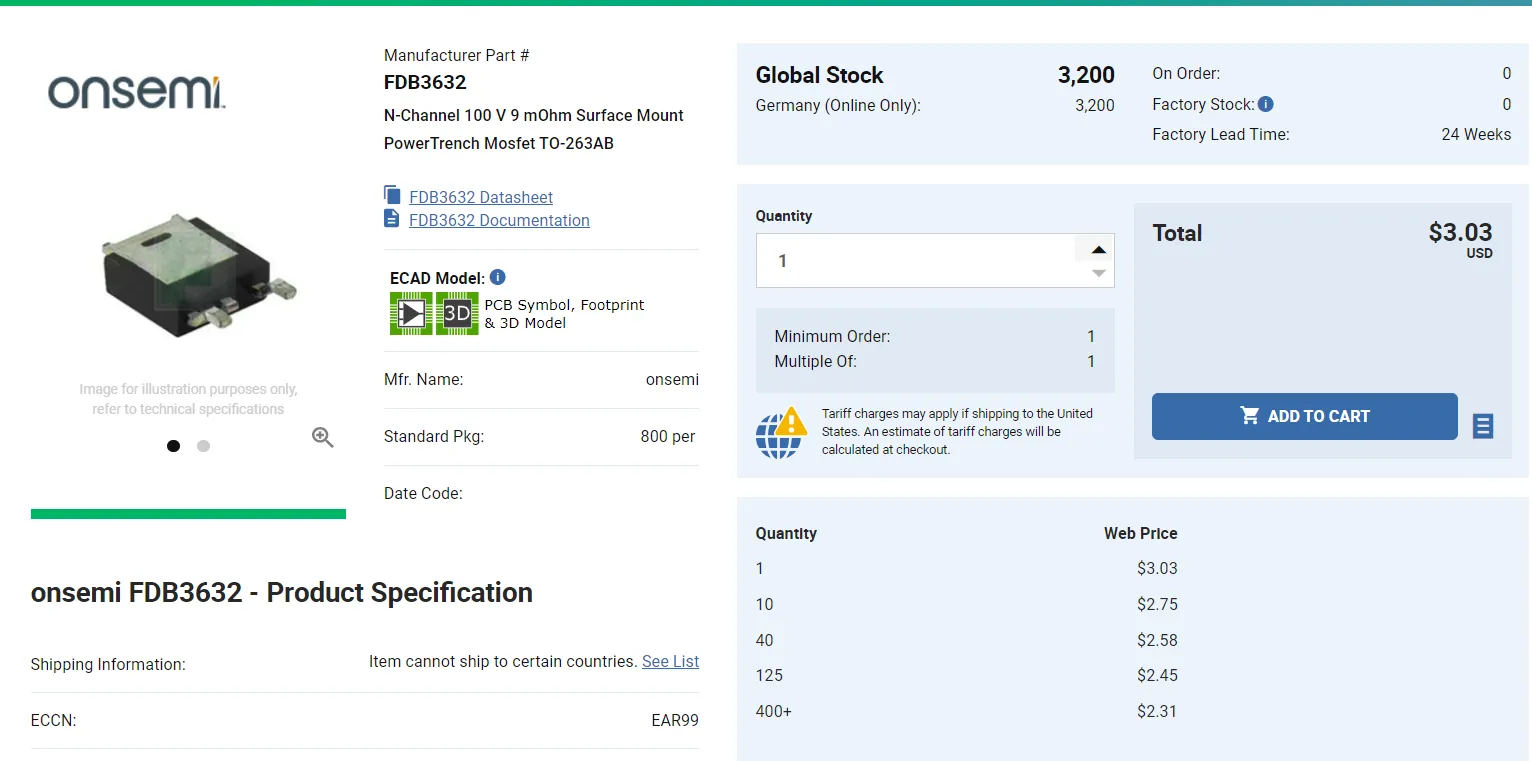Click the EAR99 ECCN value

675,720
